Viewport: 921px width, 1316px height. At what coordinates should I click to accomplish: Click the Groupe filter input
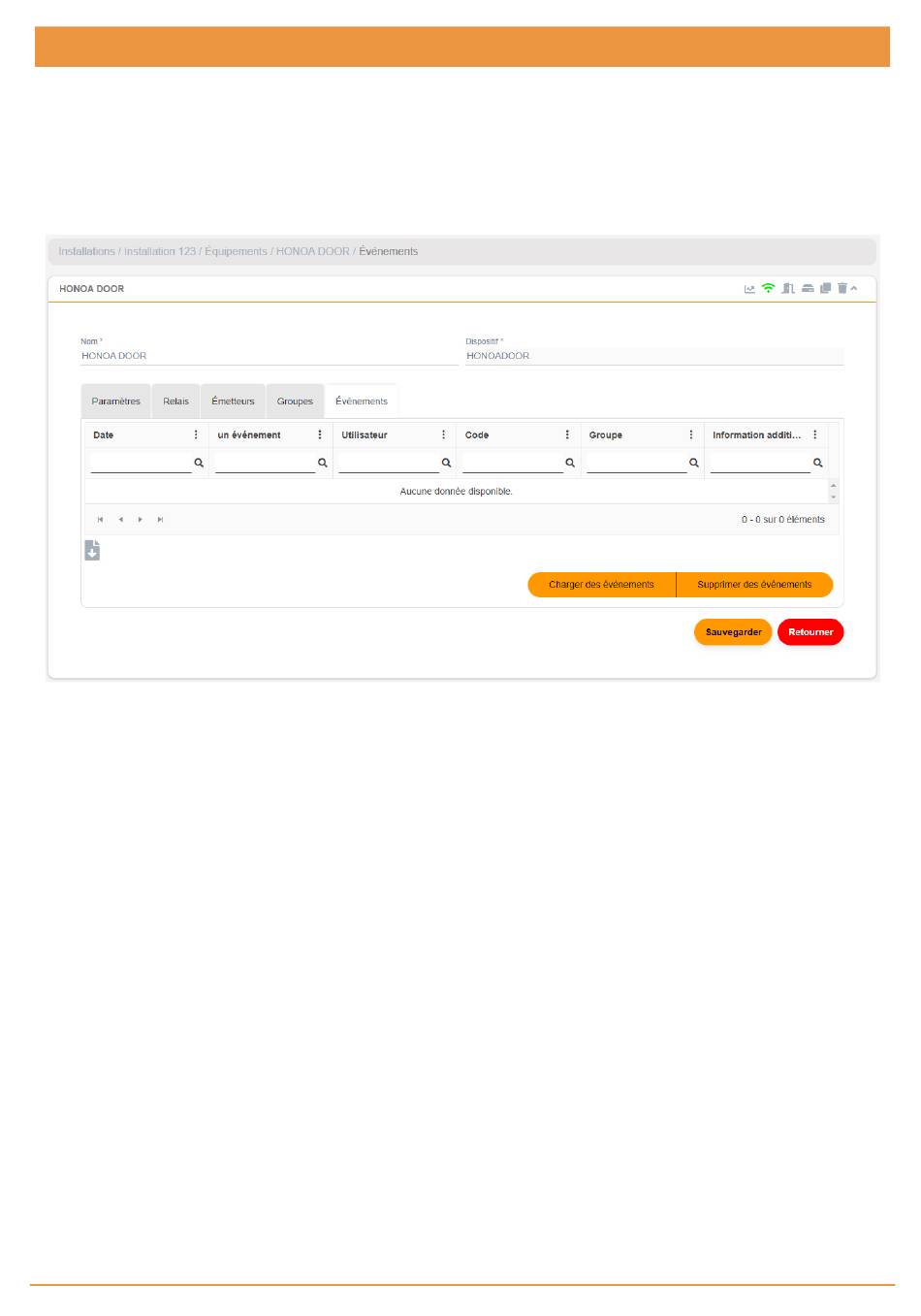(637, 464)
